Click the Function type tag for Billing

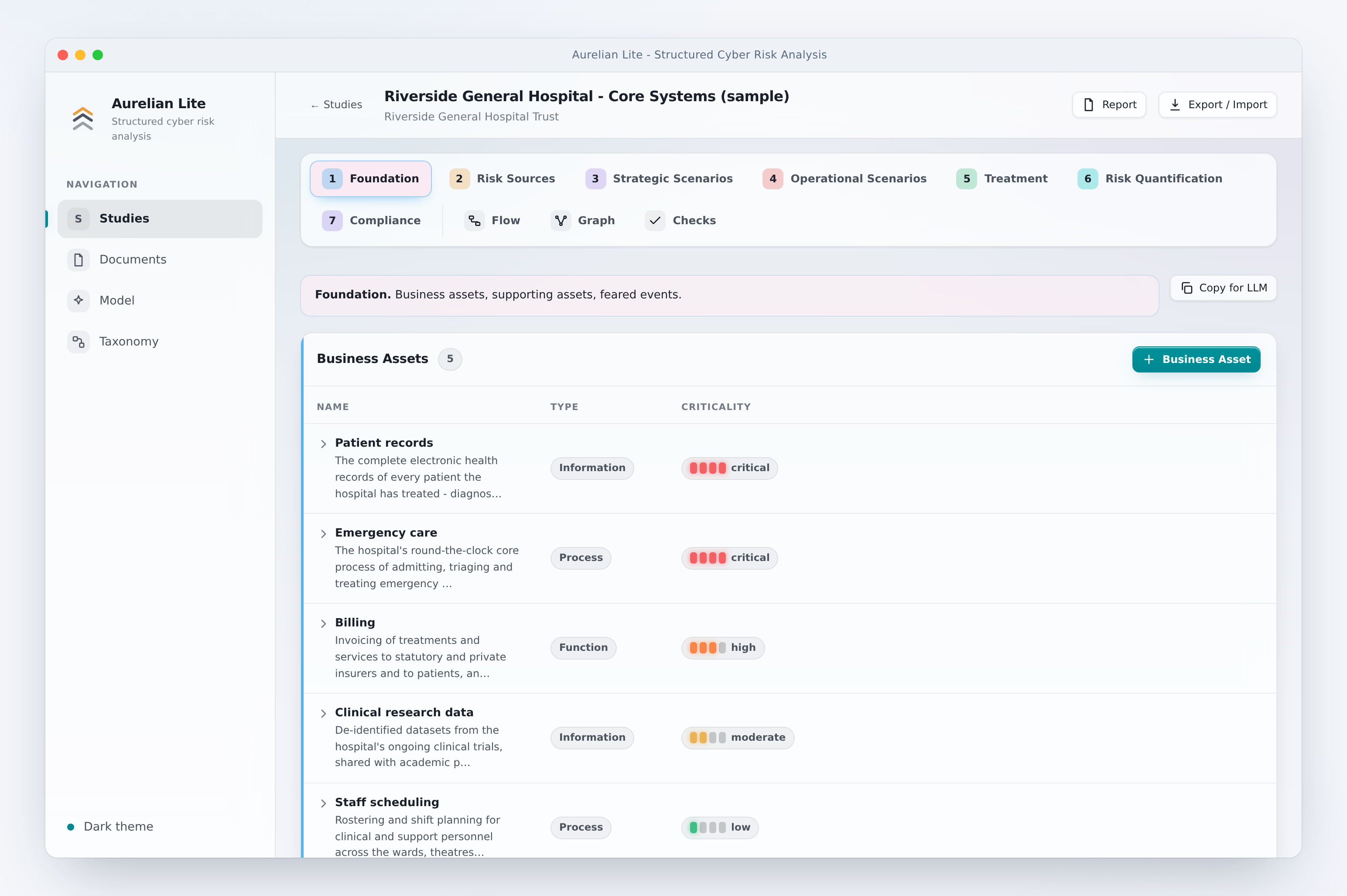(583, 648)
